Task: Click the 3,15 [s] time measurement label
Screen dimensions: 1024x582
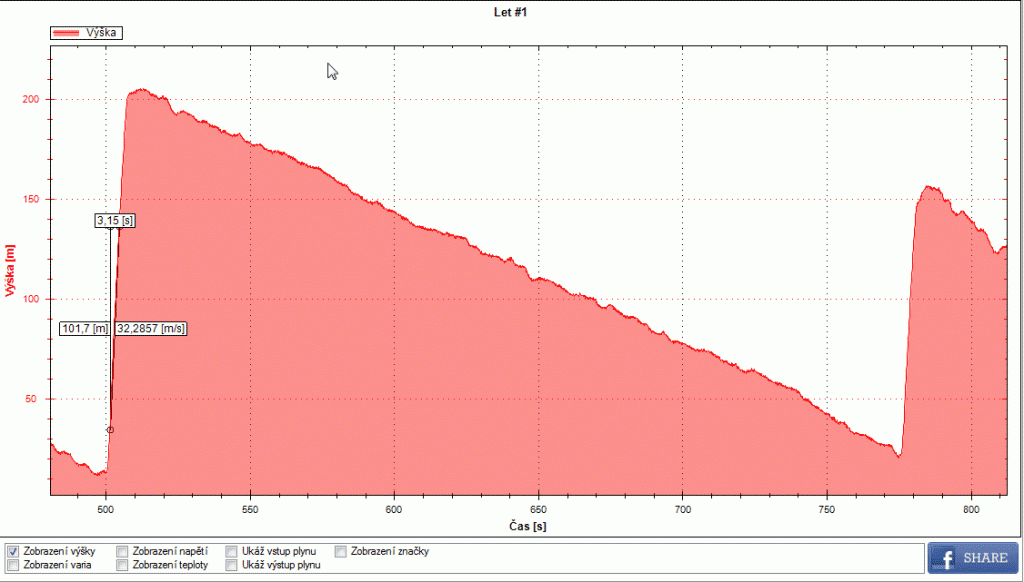Action: [115, 220]
